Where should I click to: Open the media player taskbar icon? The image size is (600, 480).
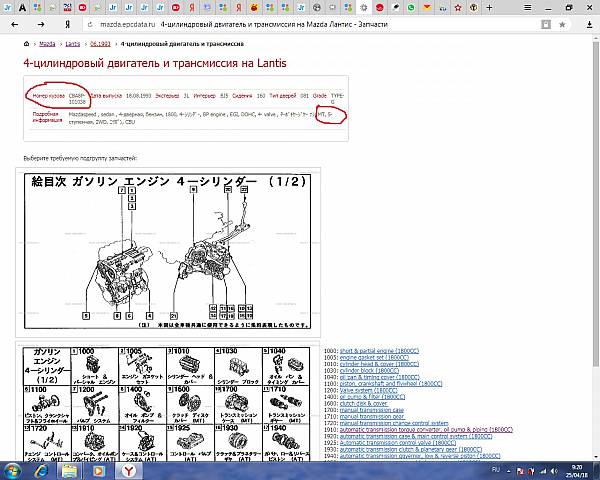[98, 470]
